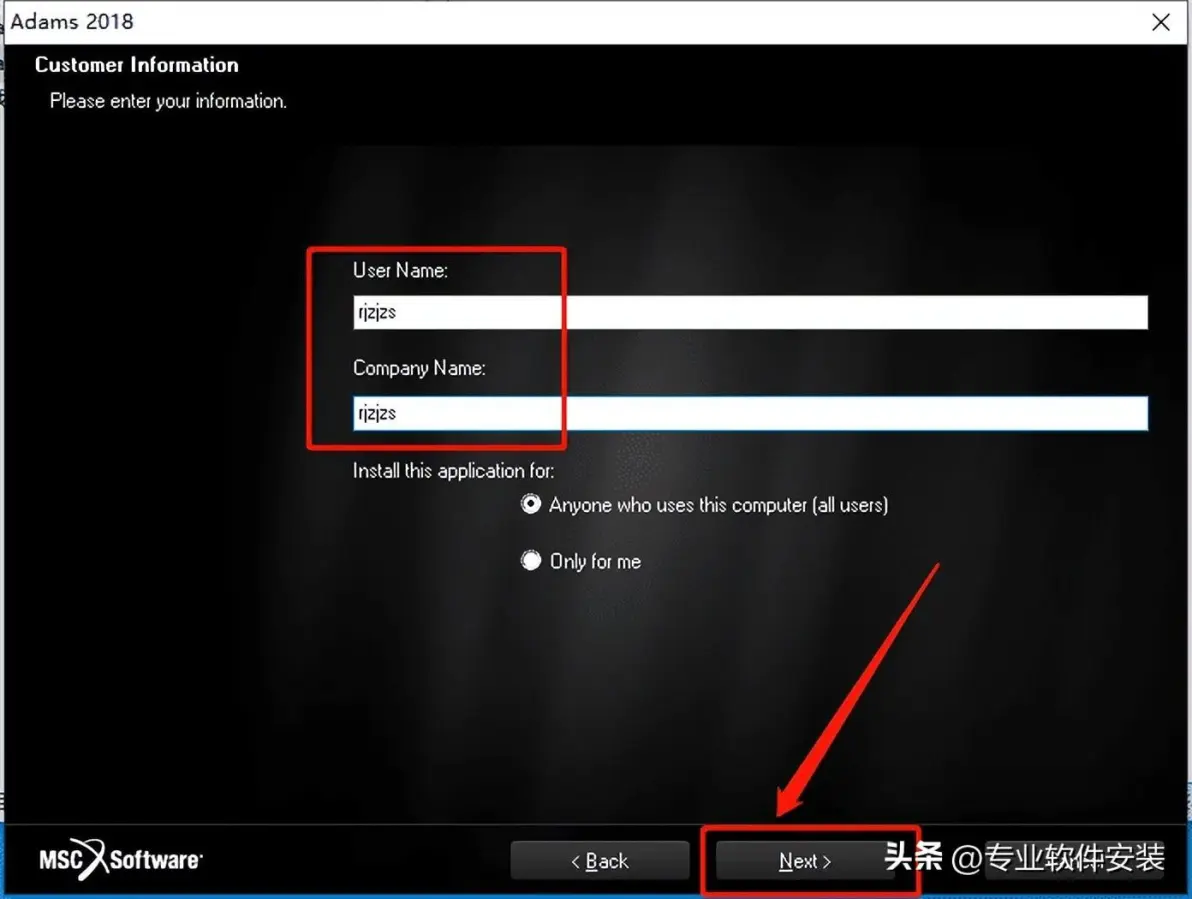Click the 'Company Name:' label

pyautogui.click(x=420, y=368)
